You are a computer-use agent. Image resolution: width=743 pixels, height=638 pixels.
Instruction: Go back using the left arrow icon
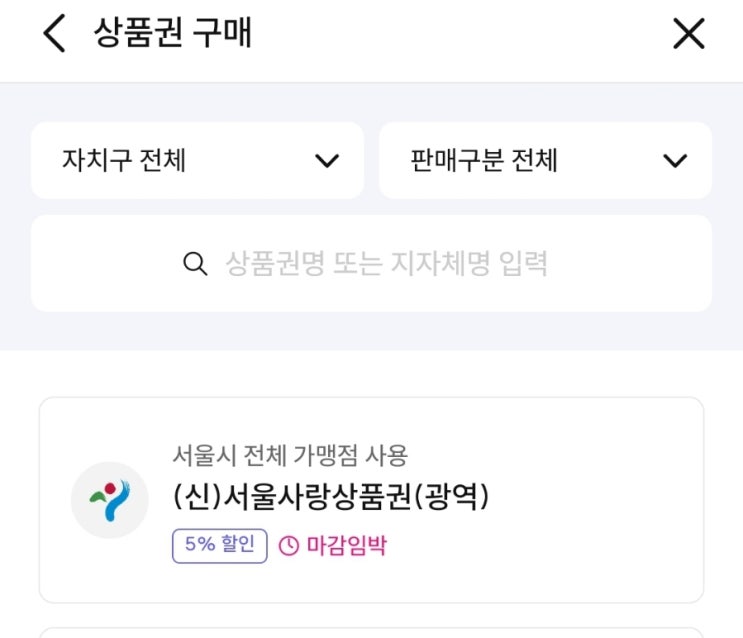click(x=54, y=34)
